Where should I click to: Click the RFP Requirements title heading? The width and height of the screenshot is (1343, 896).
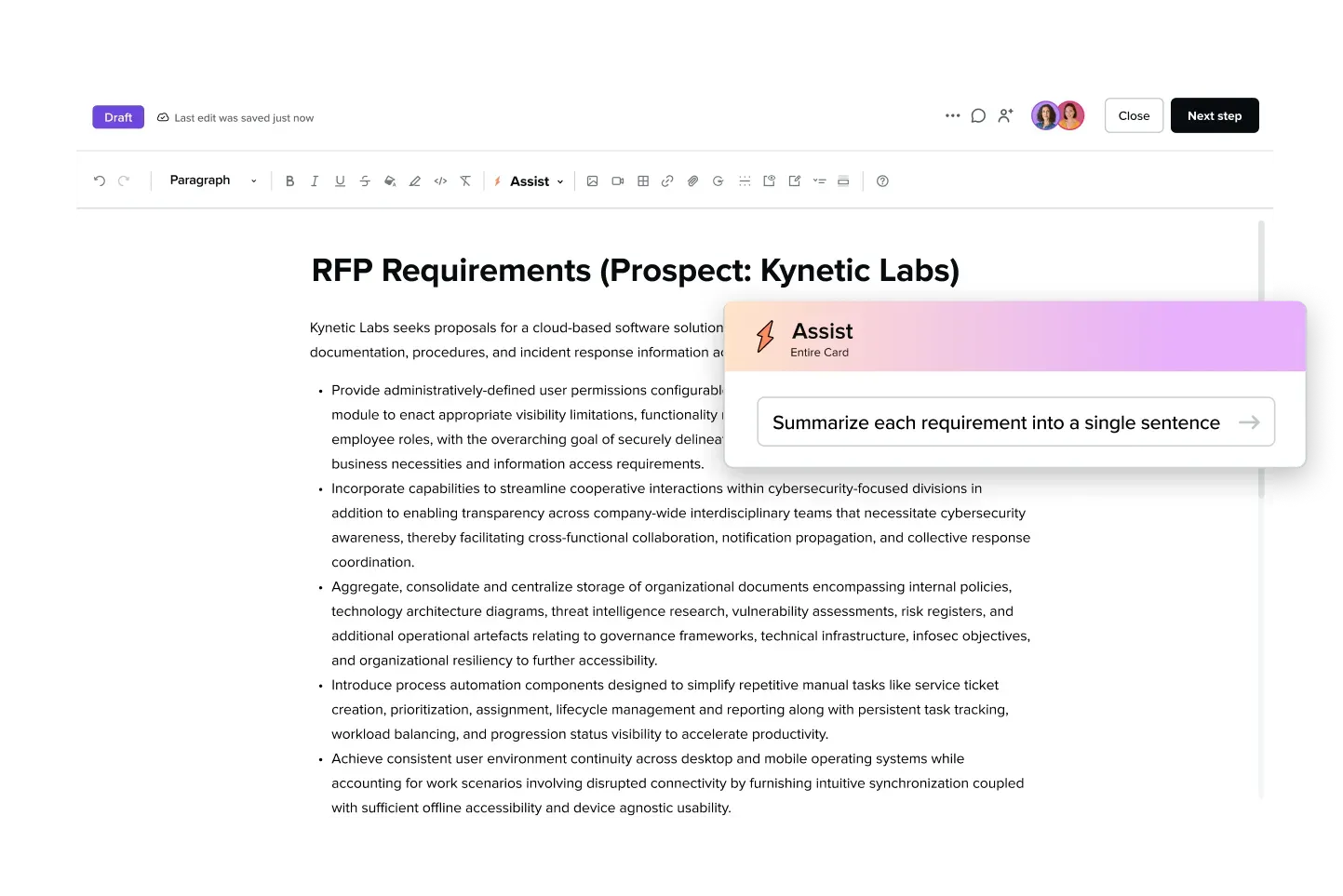click(636, 270)
